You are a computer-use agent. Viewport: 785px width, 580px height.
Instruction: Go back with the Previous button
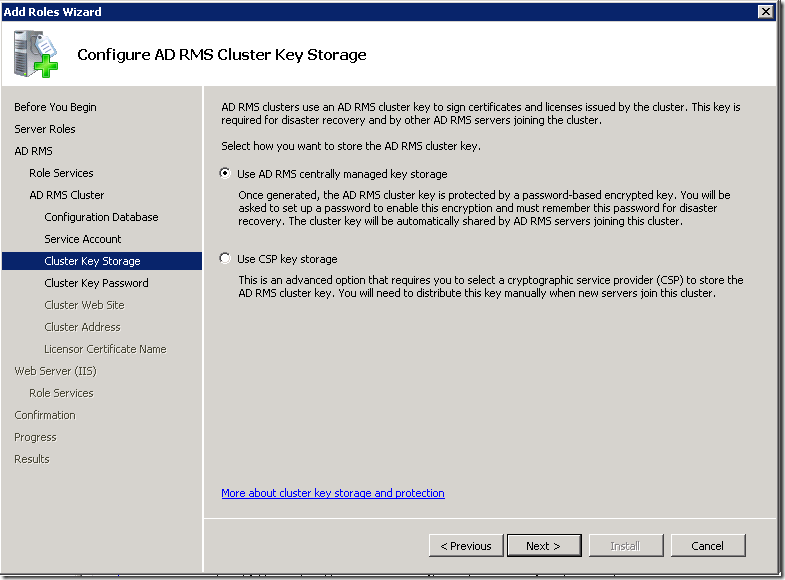466,545
